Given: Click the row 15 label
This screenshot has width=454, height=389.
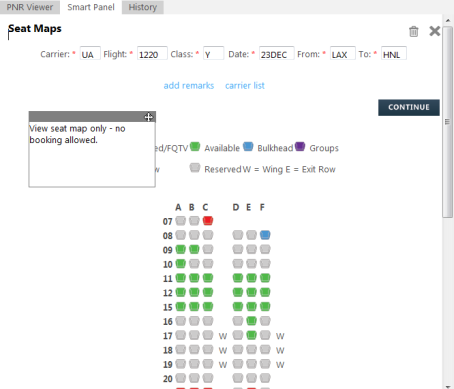Looking at the screenshot, I should tap(168, 307).
